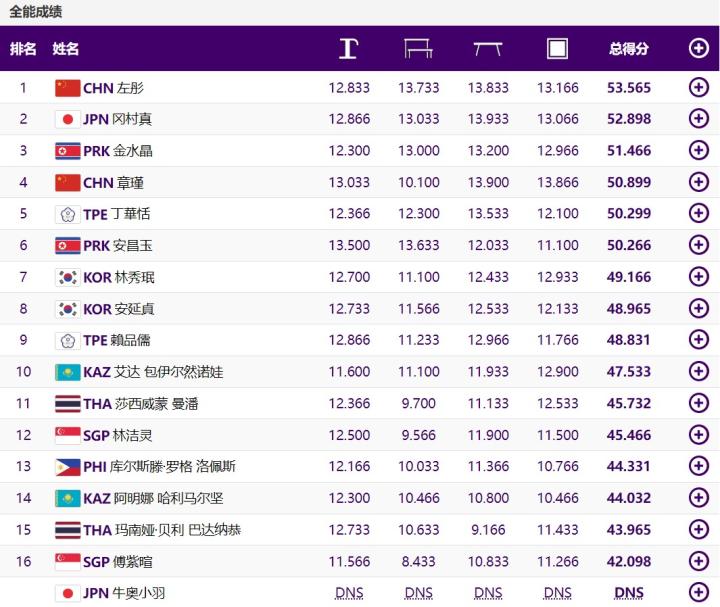Sort by 总得分 column header

629,48
